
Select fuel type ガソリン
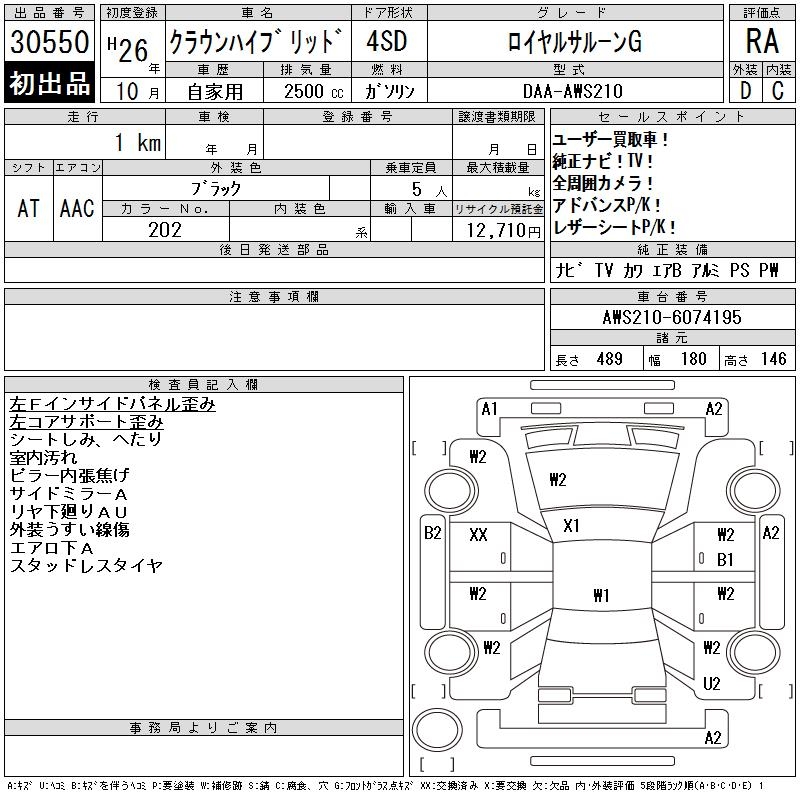click(389, 91)
